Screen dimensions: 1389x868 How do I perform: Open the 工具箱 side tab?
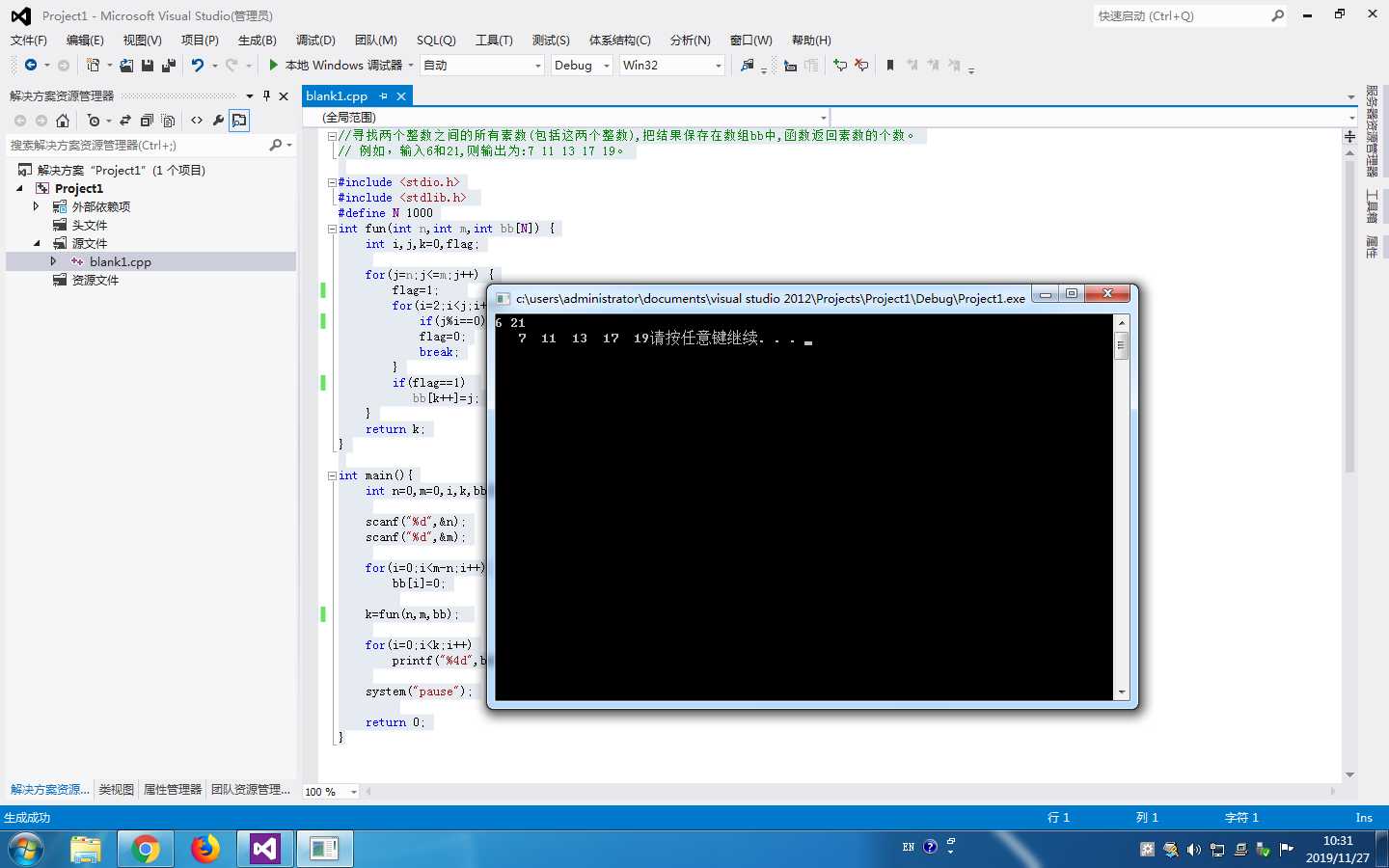(1372, 206)
